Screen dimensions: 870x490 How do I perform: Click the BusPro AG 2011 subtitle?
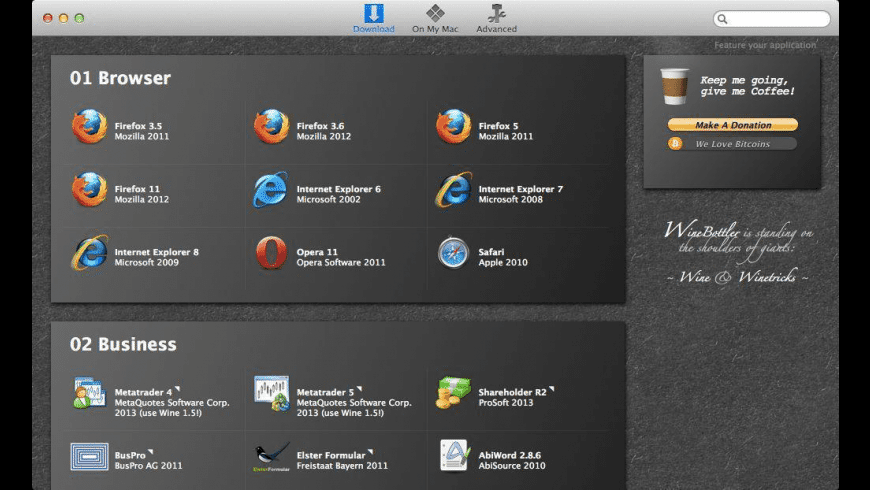click(148, 466)
